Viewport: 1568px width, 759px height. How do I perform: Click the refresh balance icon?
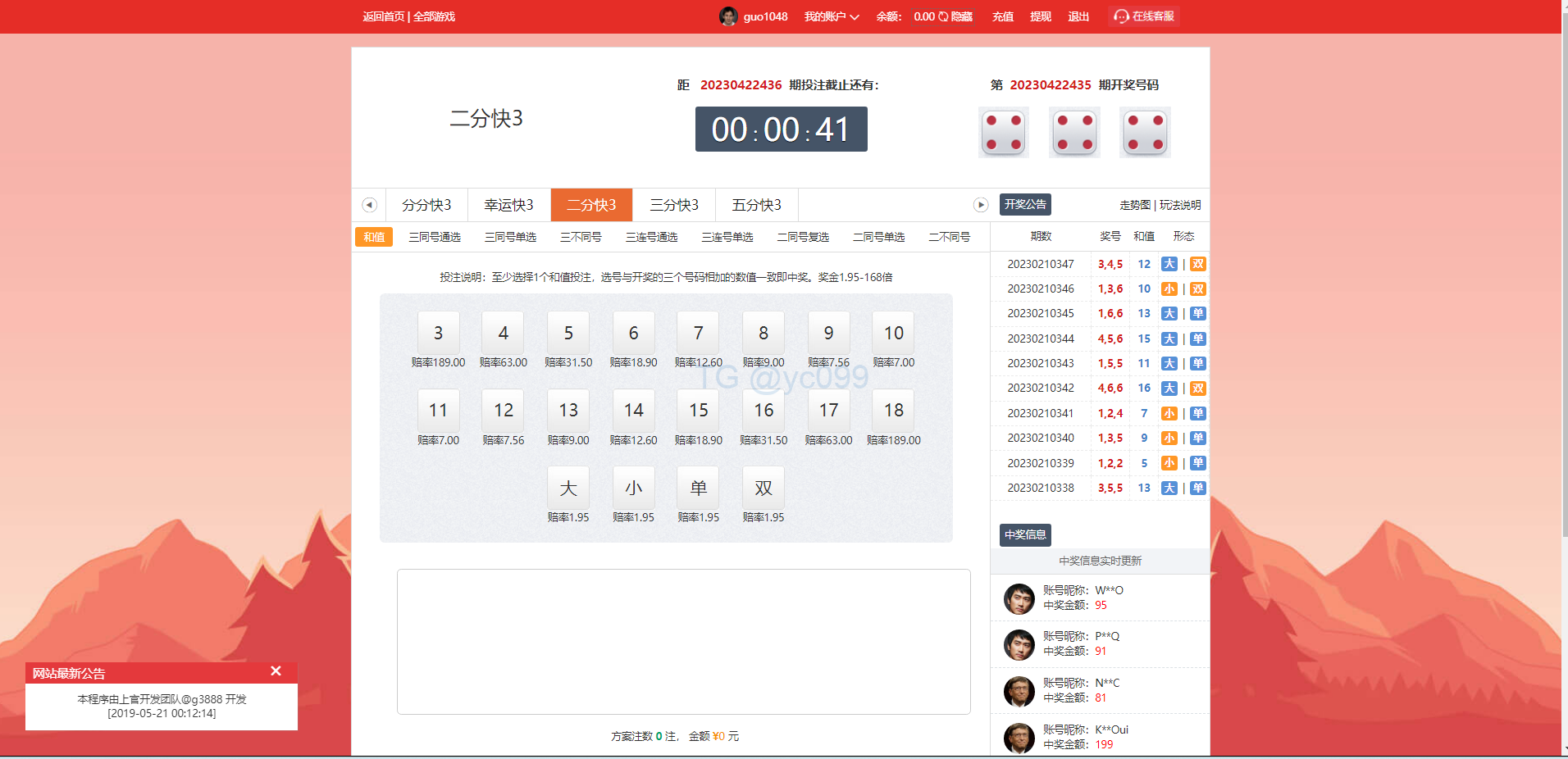pyautogui.click(x=943, y=16)
